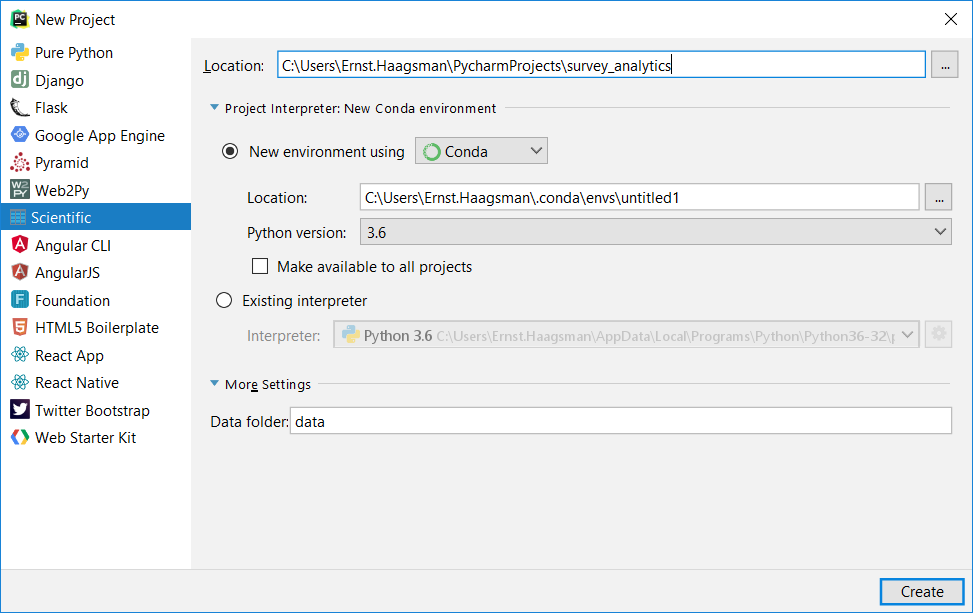Image resolution: width=973 pixels, height=613 pixels.
Task: Open the Python version 3.6 dropdown
Action: coord(655,232)
